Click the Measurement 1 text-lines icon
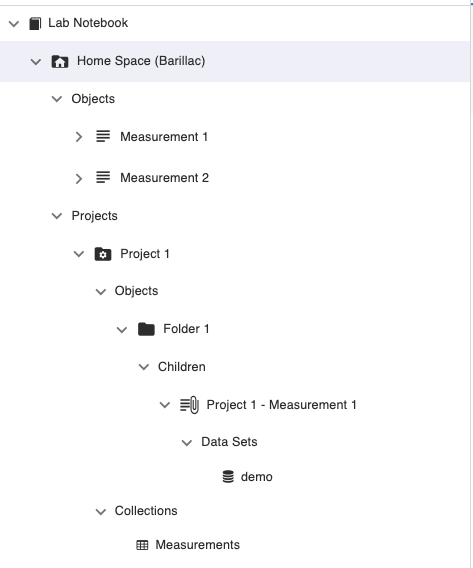Screen dimensions: 473x568 coord(103,137)
